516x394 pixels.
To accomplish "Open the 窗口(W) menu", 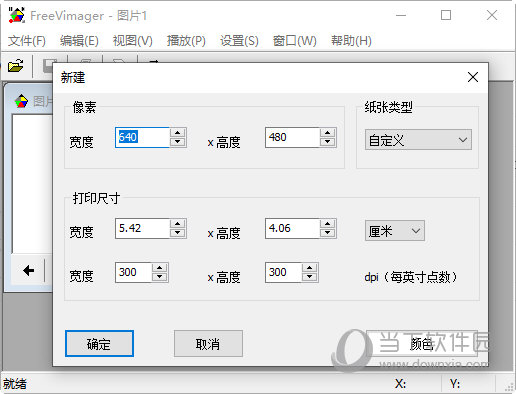I will 294,41.
